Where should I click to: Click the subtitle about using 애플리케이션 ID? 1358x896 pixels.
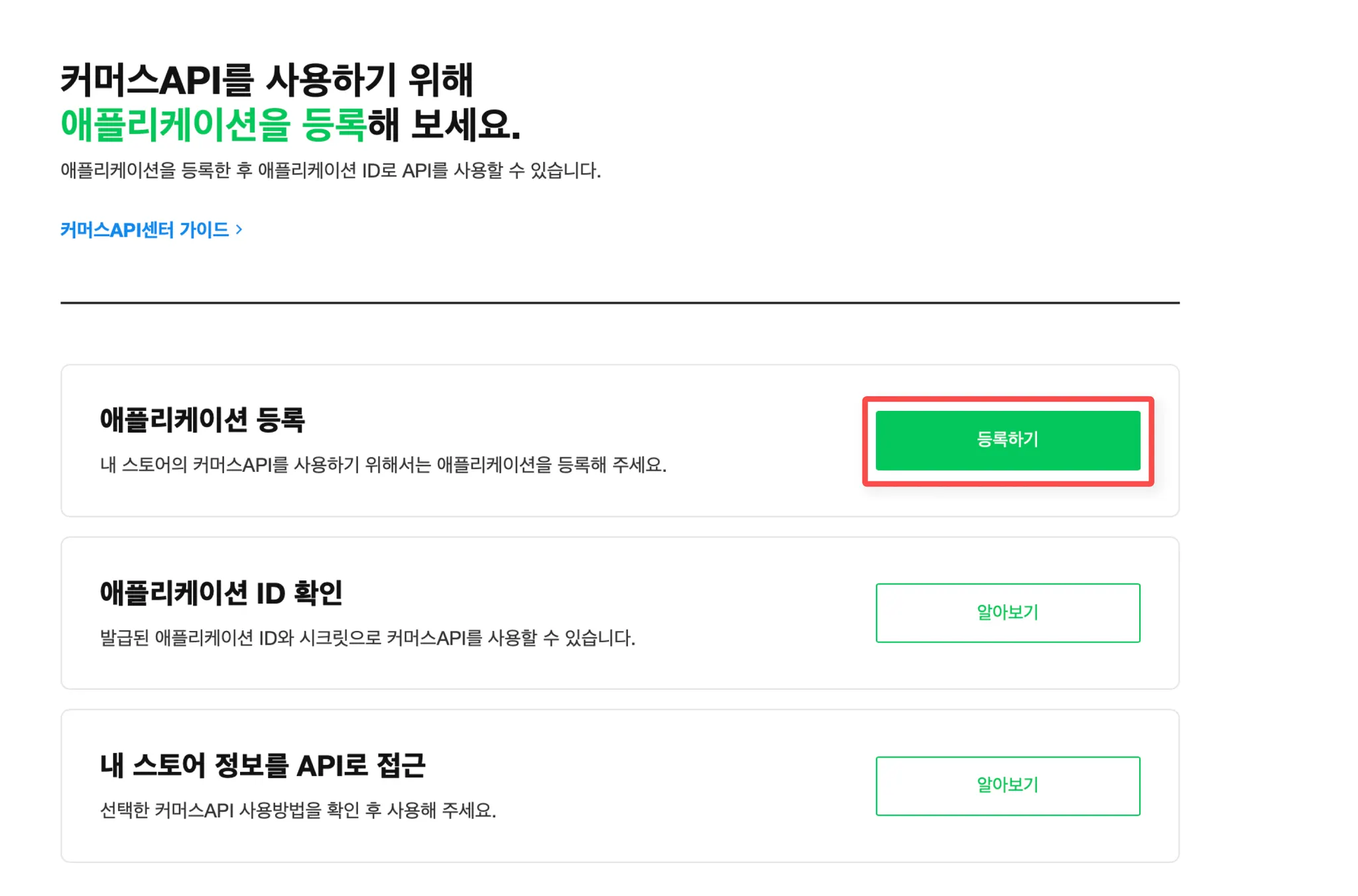pyautogui.click(x=330, y=170)
